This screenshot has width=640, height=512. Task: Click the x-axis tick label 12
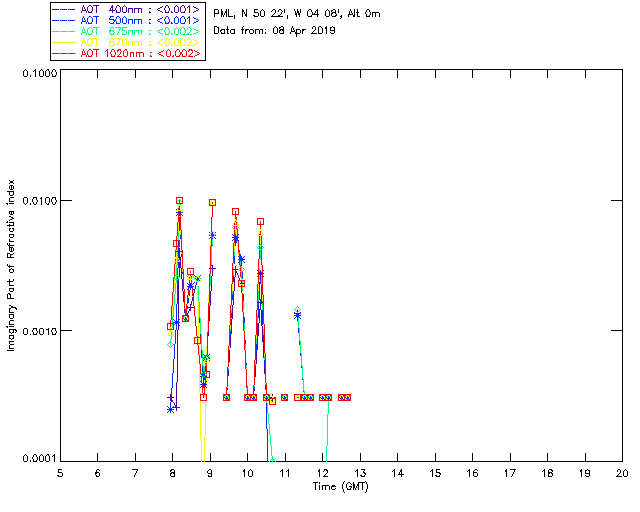(322, 472)
